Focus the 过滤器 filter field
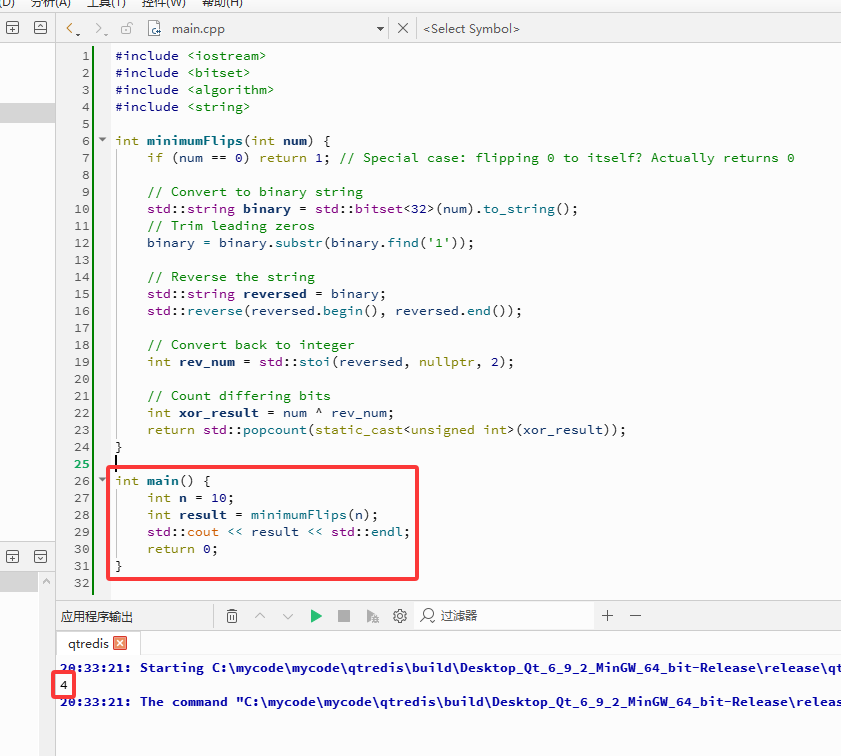 [x=504, y=616]
